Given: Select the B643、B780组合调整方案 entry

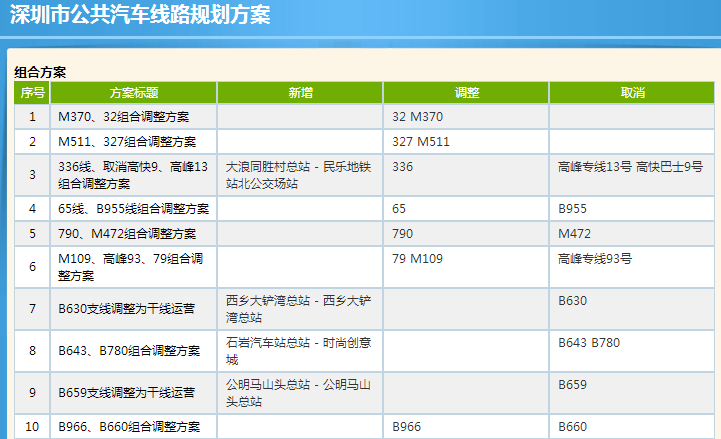Looking at the screenshot, I should pyautogui.click(x=129, y=351).
